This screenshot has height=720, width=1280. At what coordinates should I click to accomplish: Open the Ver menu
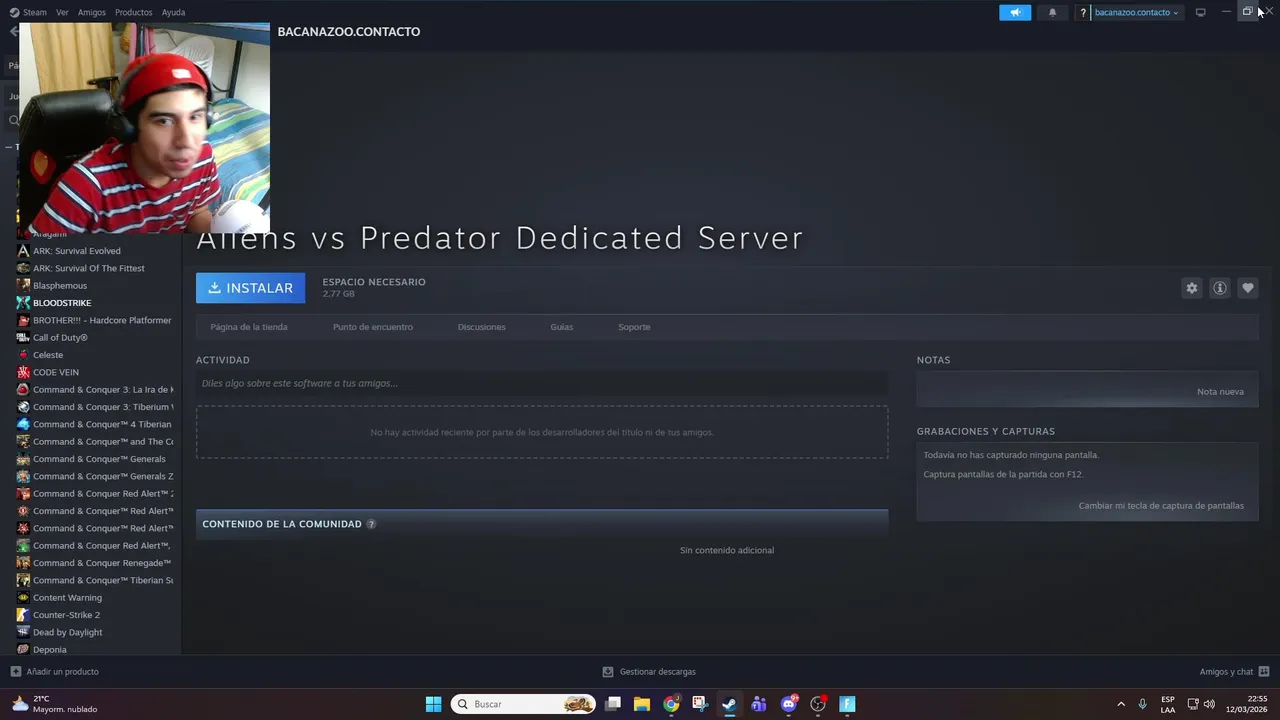[62, 12]
